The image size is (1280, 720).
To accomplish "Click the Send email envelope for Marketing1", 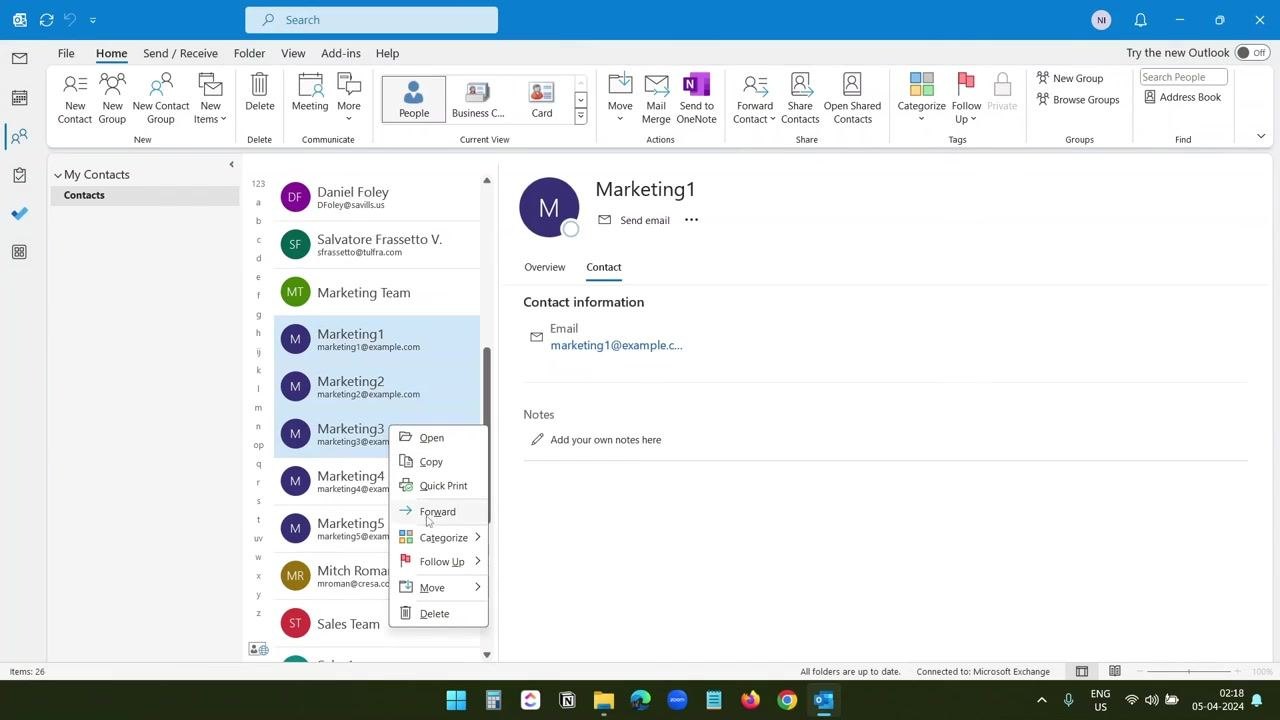I will [604, 220].
